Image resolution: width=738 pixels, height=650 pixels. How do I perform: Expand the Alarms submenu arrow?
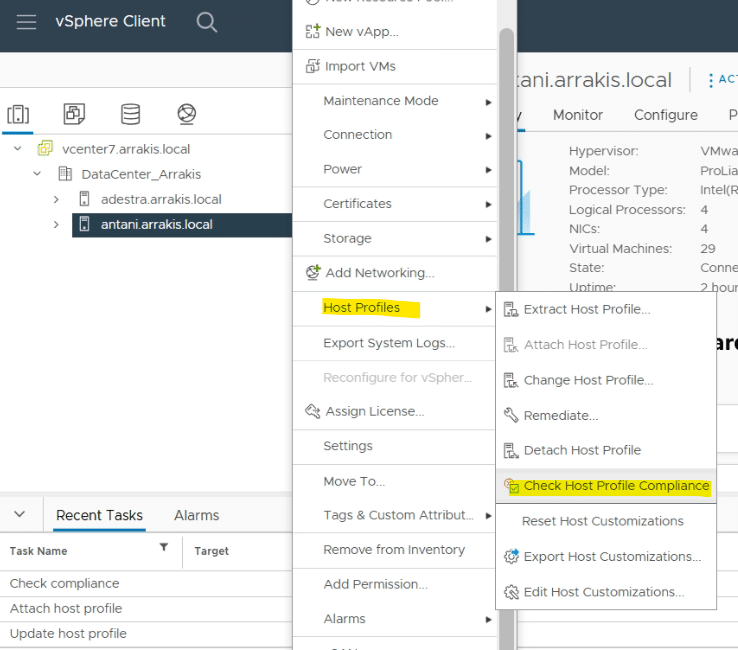(x=489, y=620)
